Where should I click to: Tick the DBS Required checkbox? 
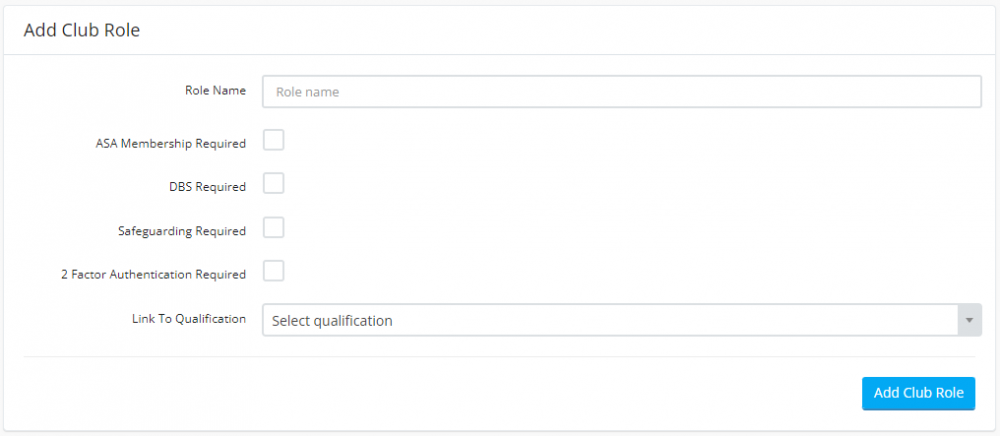(273, 183)
